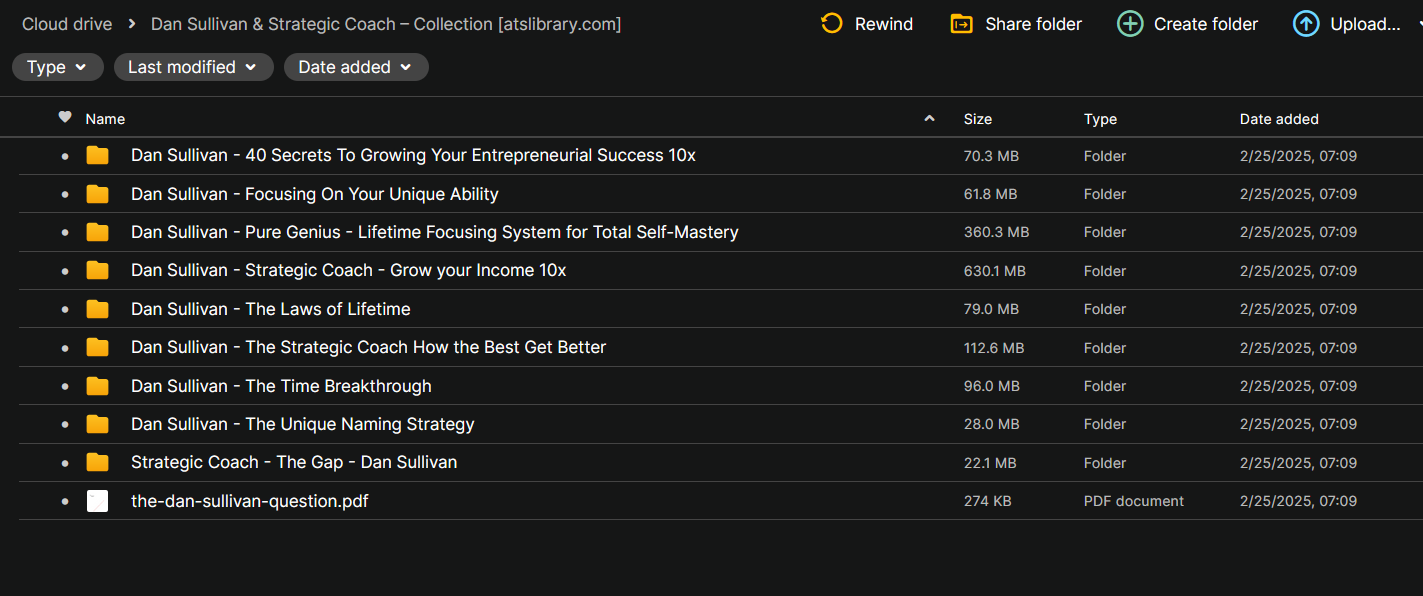This screenshot has height=596, width=1423.
Task: Expand the Upload options arrow
Action: click(x=1419, y=22)
